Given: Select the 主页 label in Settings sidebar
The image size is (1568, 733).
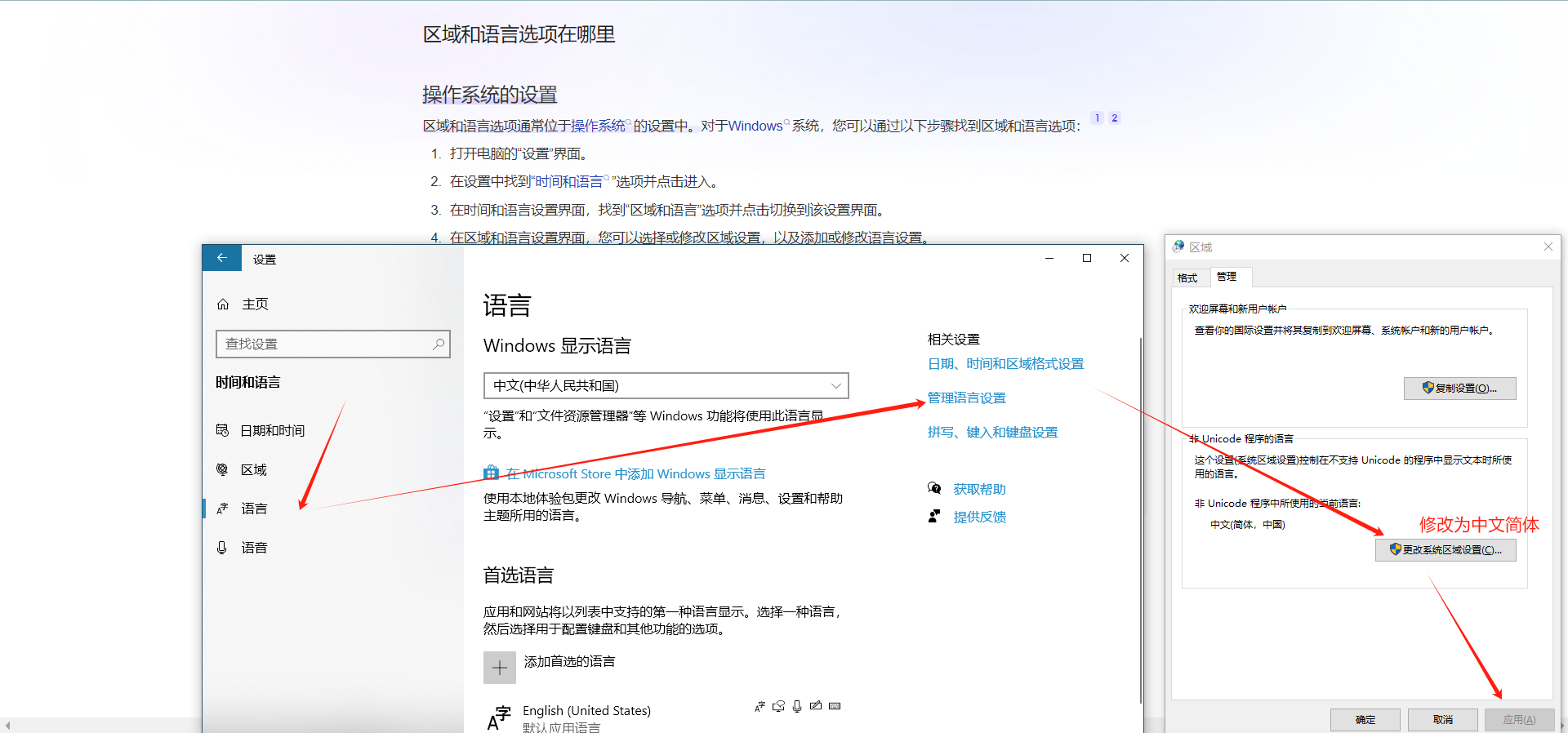Looking at the screenshot, I should coord(255,304).
